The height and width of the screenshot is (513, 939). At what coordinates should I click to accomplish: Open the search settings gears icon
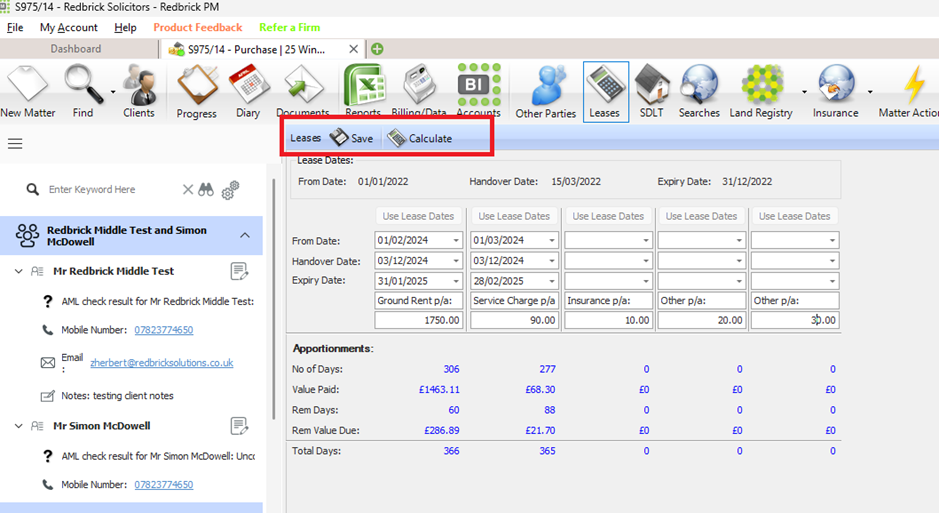(x=230, y=190)
